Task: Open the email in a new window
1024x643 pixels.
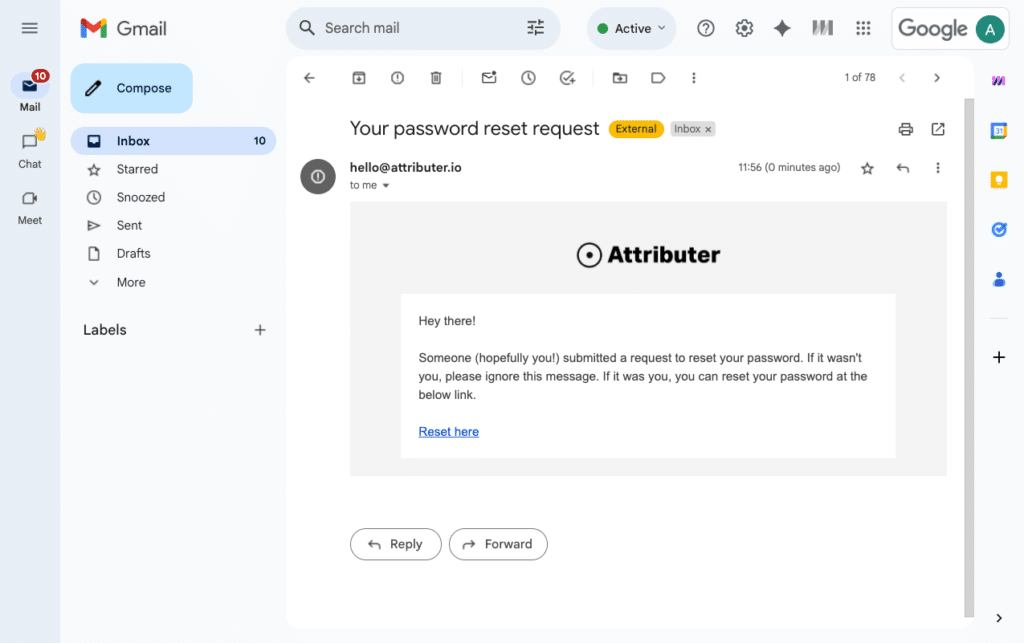Action: [x=938, y=129]
